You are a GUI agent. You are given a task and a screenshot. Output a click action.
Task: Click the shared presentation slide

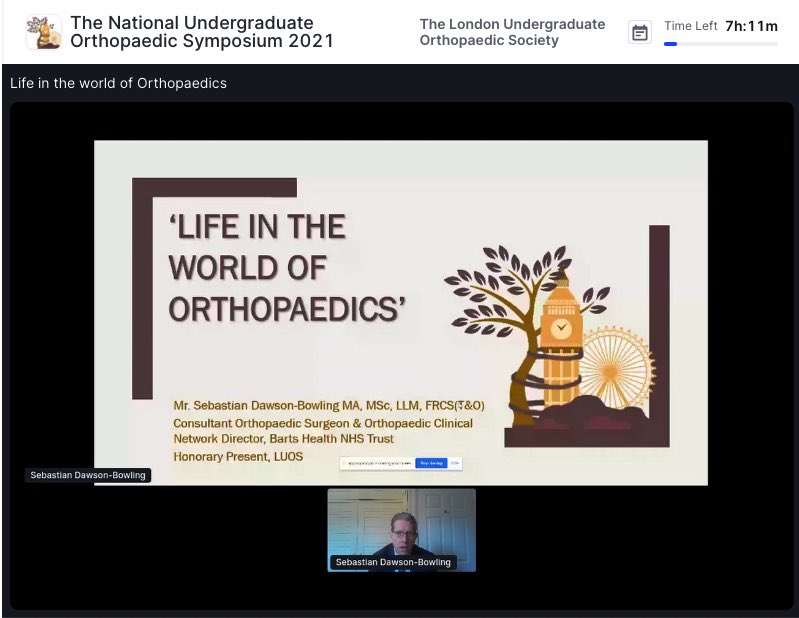[x=401, y=312]
